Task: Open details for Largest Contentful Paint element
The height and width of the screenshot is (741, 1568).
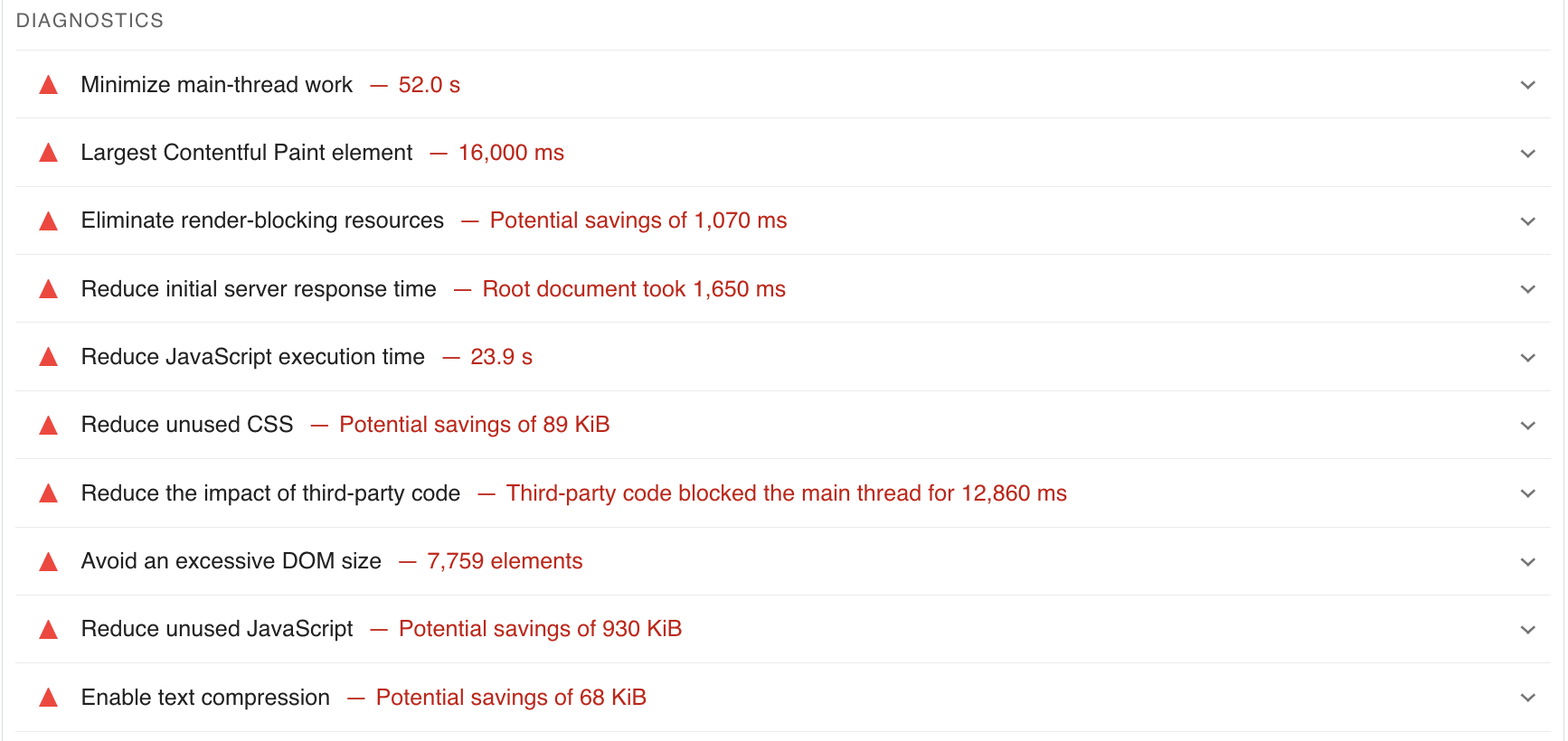Action: (1527, 153)
